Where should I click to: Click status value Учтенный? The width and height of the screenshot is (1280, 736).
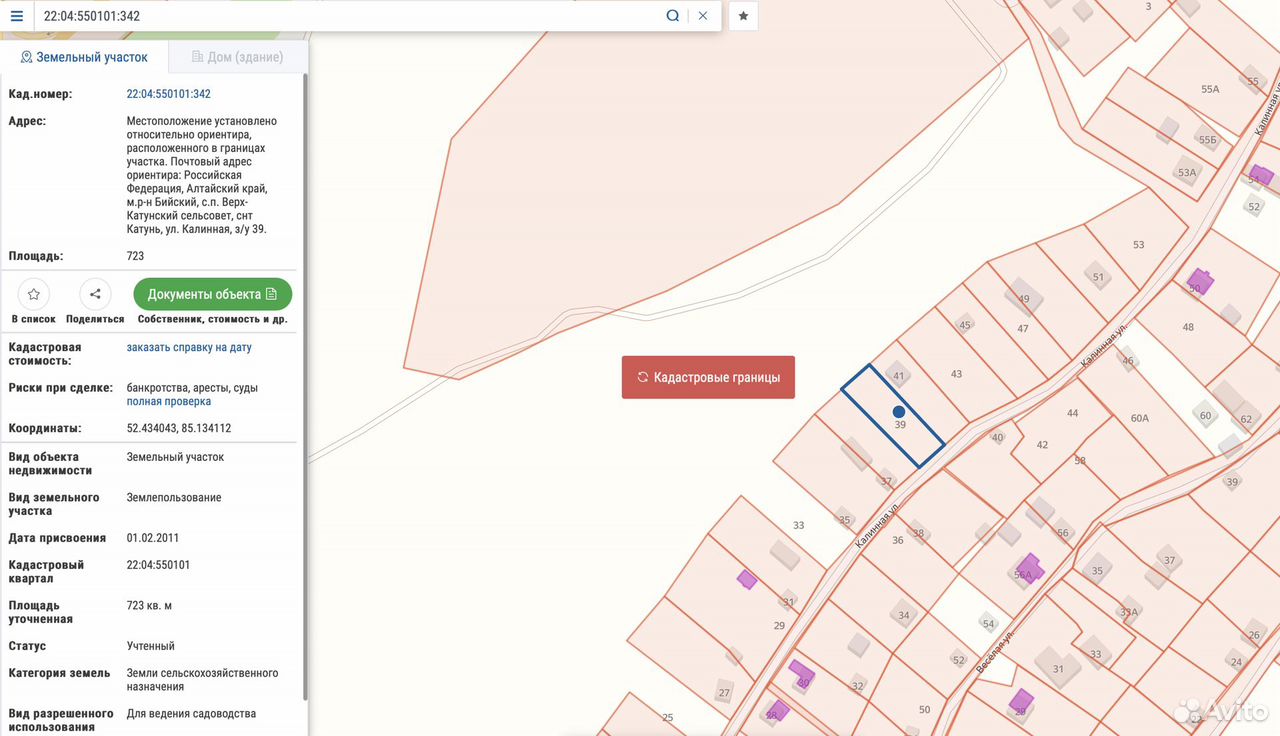pyautogui.click(x=151, y=646)
